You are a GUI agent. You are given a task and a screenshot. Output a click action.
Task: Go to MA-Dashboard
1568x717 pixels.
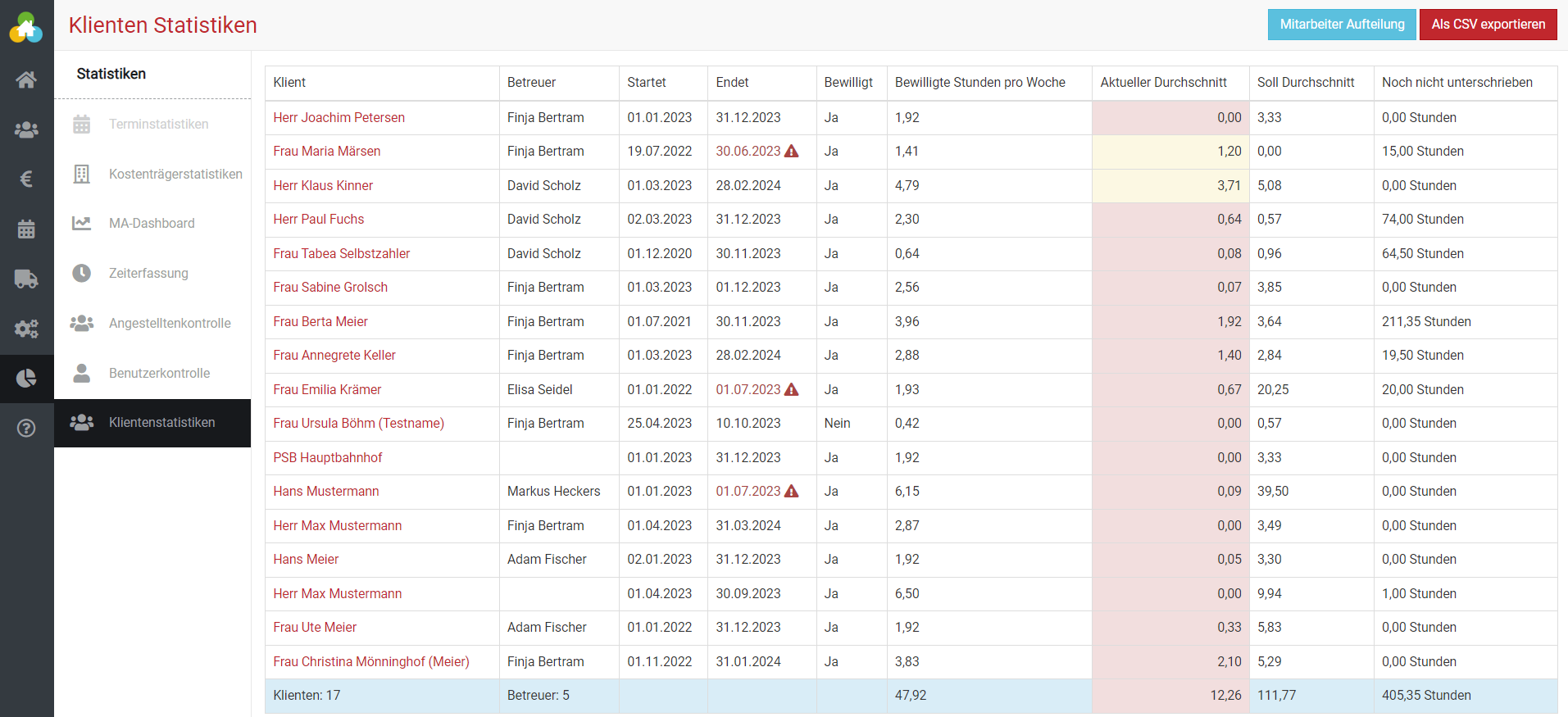click(x=152, y=223)
